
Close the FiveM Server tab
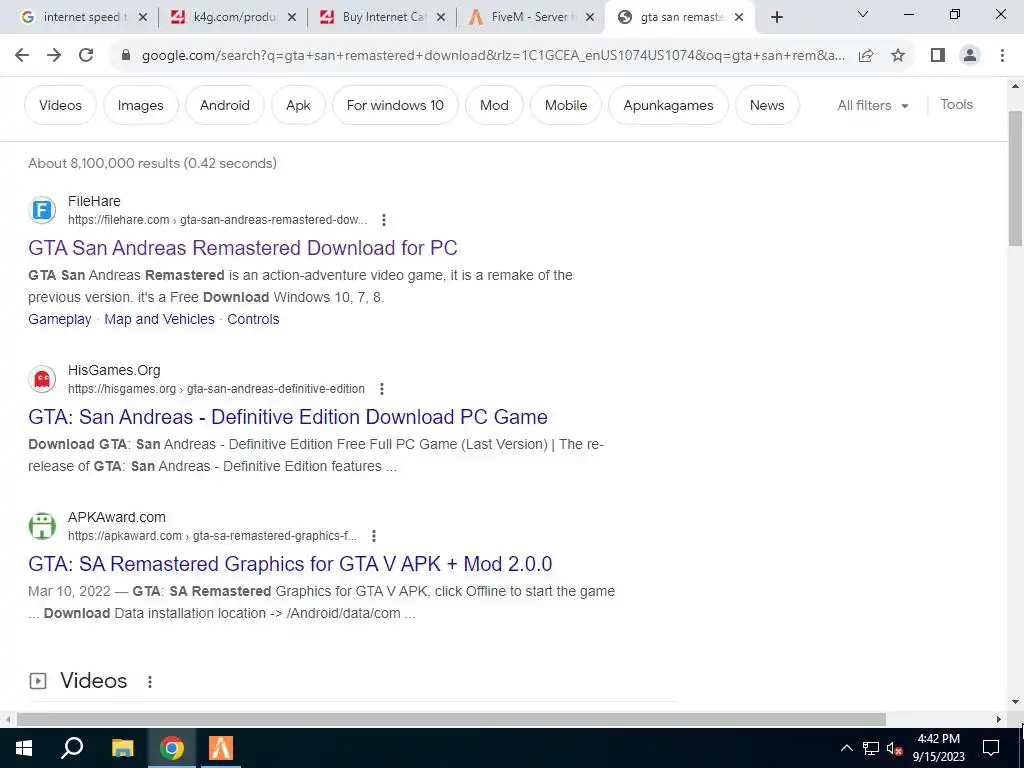[590, 18]
